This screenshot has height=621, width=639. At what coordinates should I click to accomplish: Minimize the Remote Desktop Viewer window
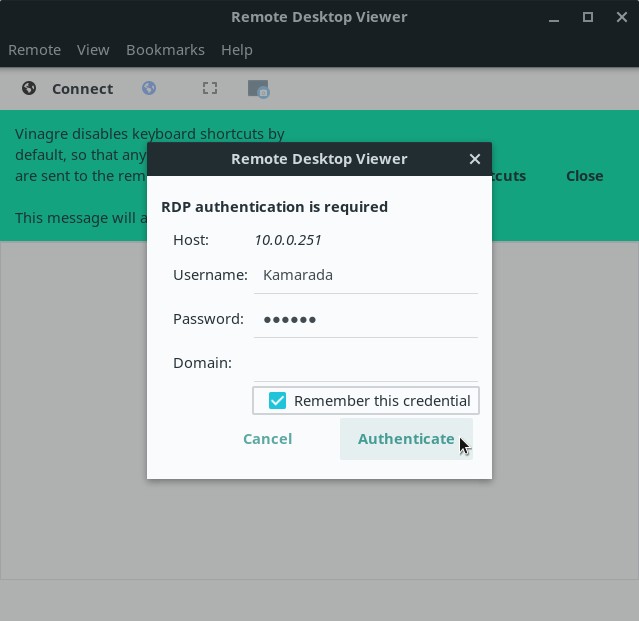[x=554, y=17]
